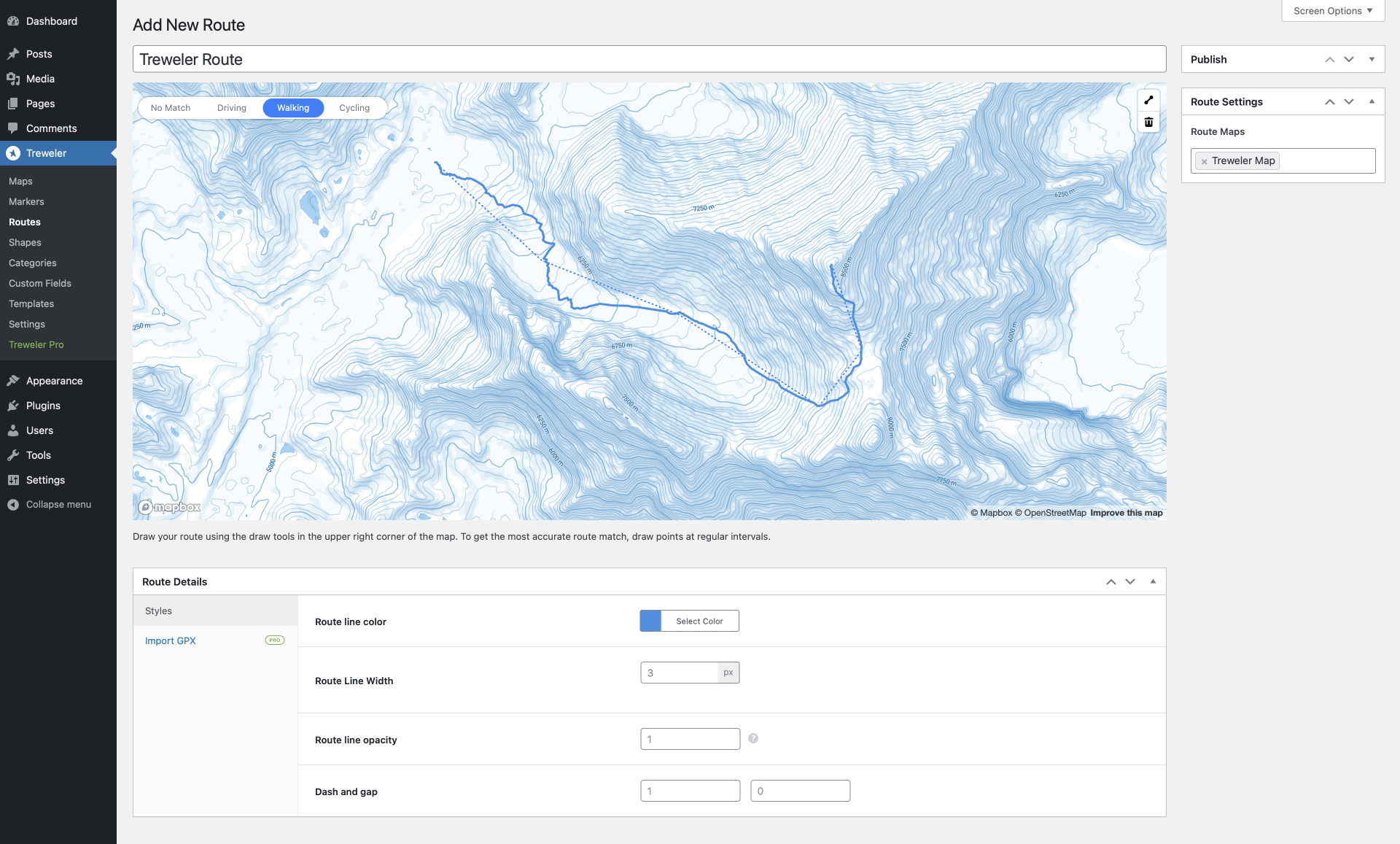Move Route Details panel down

[1130, 582]
